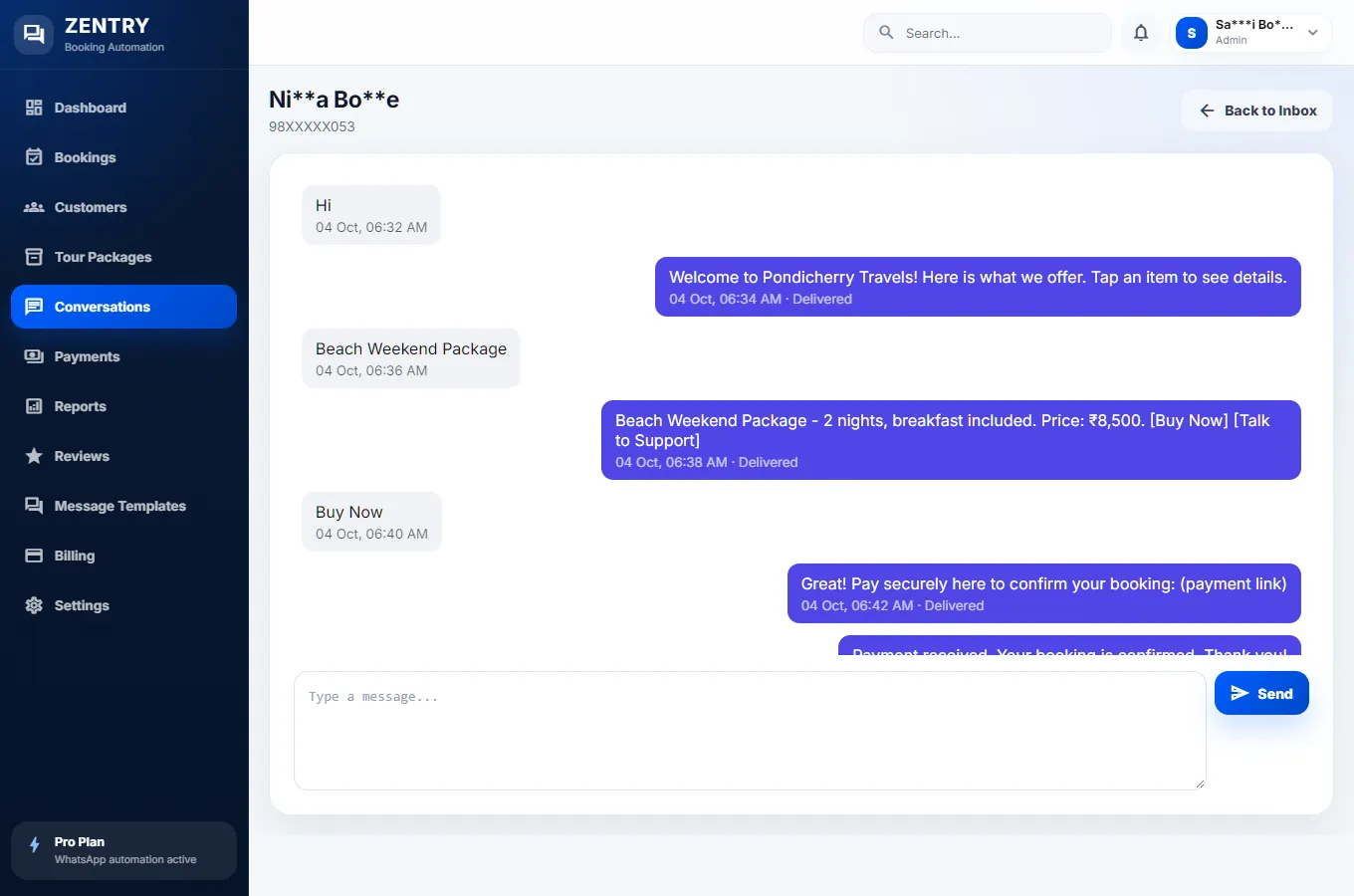Screen dimensions: 1354x896
Task: Click the Bookings calendar icon
Action: (34, 157)
